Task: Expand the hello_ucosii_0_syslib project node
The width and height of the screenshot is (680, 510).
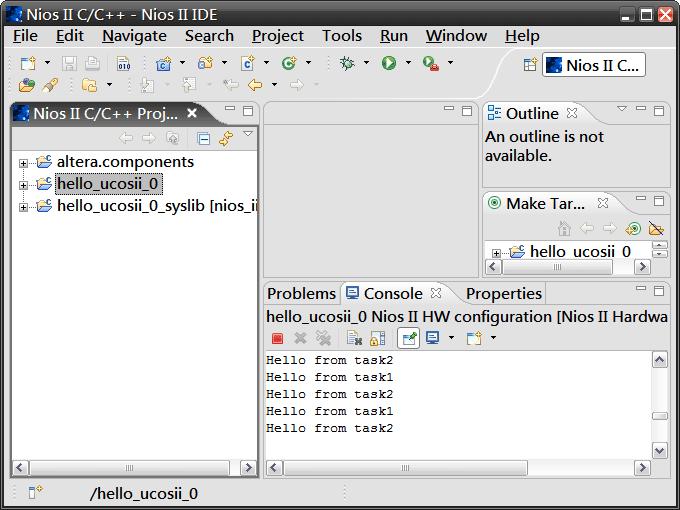Action: point(23,207)
